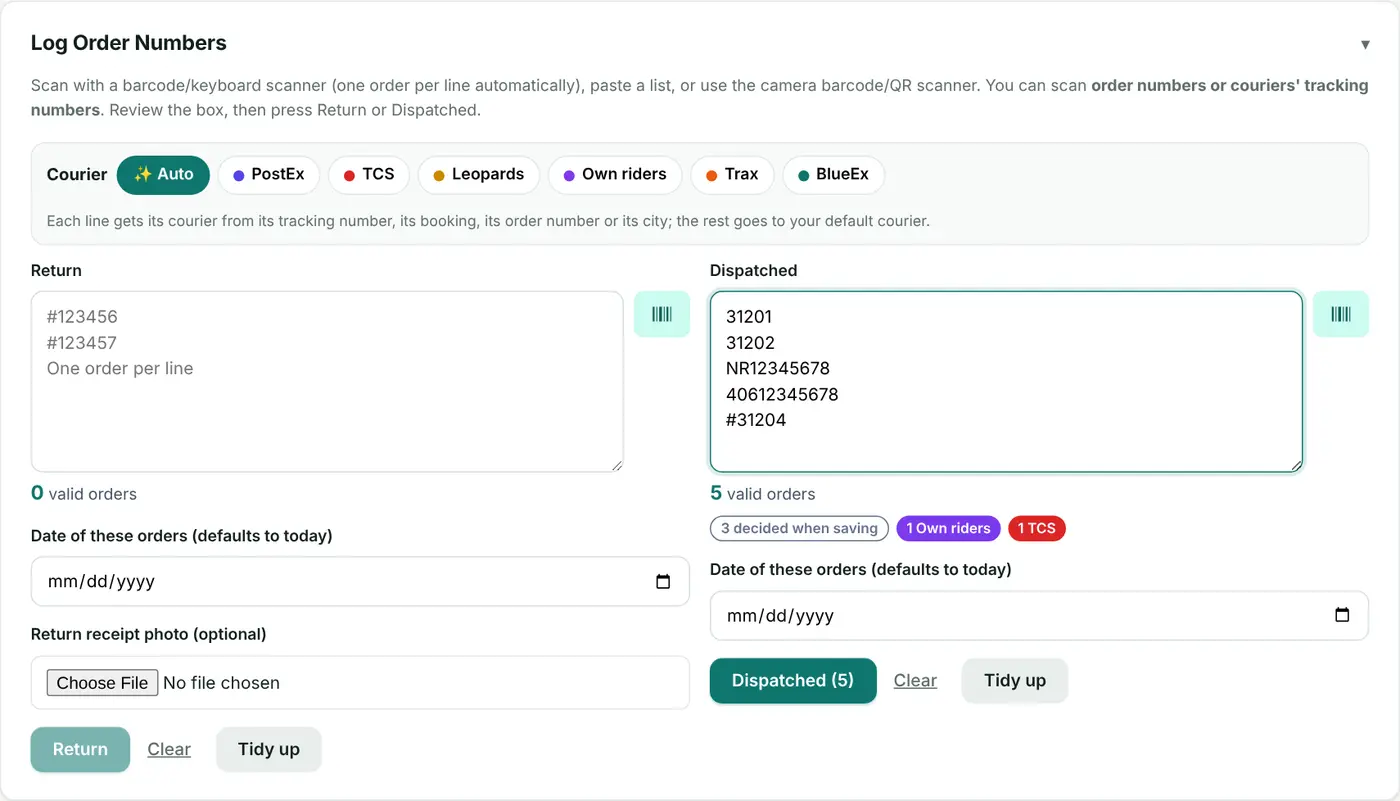Choose TCS as the courier
Image resolution: width=1400 pixels, height=801 pixels.
[x=369, y=175]
